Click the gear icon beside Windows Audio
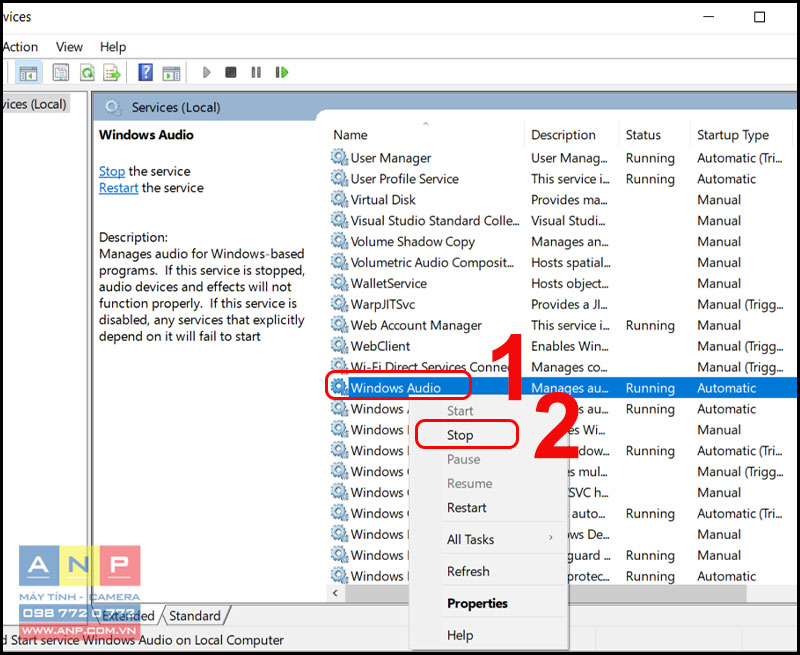The width and height of the screenshot is (800, 655). tap(339, 387)
